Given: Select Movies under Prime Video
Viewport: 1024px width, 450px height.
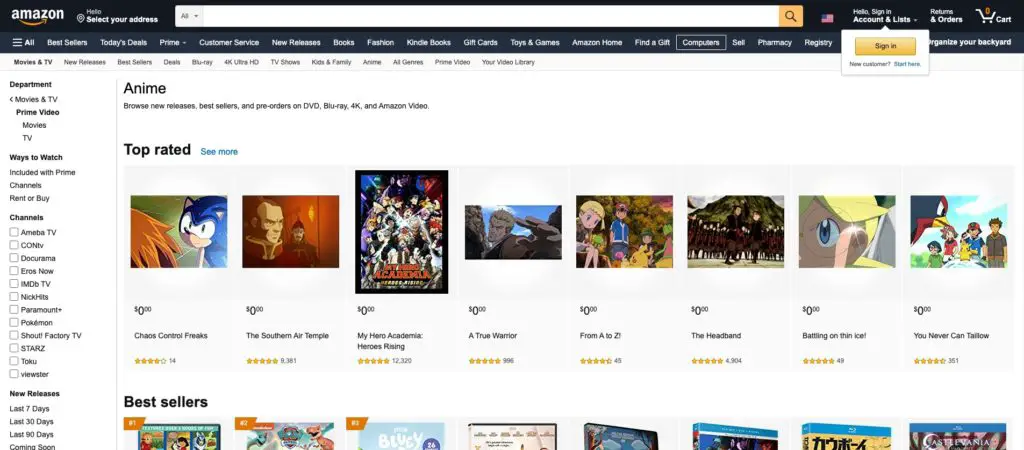Looking at the screenshot, I should pos(35,125).
